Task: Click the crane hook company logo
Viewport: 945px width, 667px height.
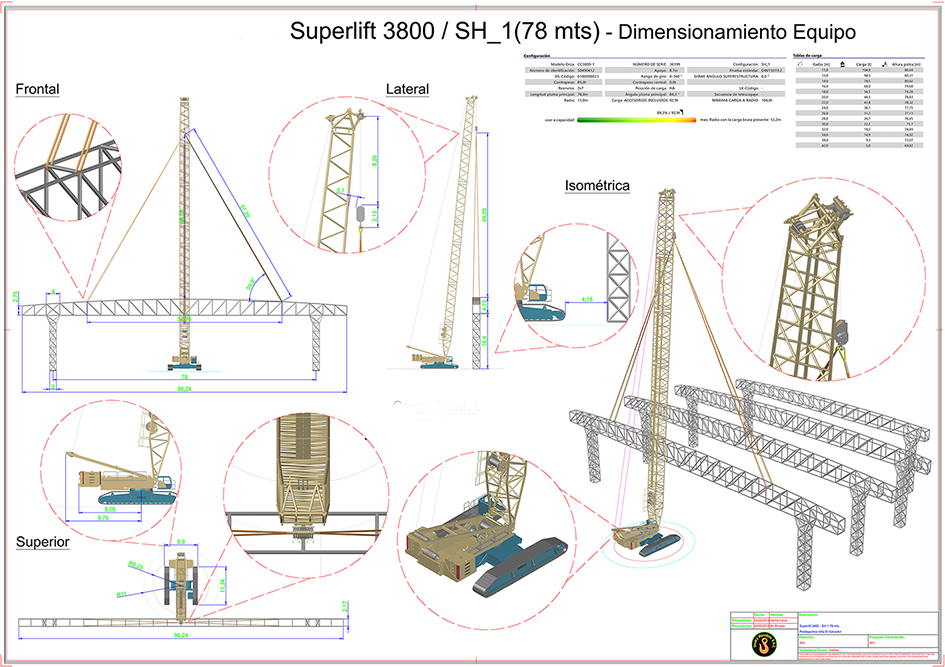Action: tap(765, 645)
